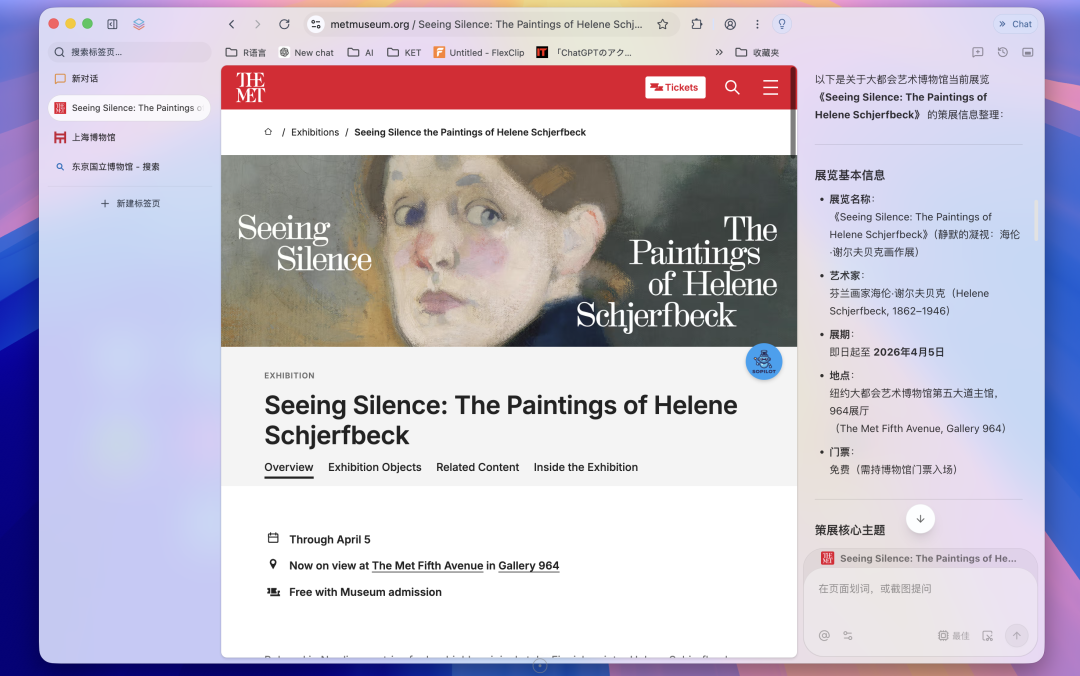Click the screenshot capture icon
The image size is (1080, 676).
[x=988, y=635]
